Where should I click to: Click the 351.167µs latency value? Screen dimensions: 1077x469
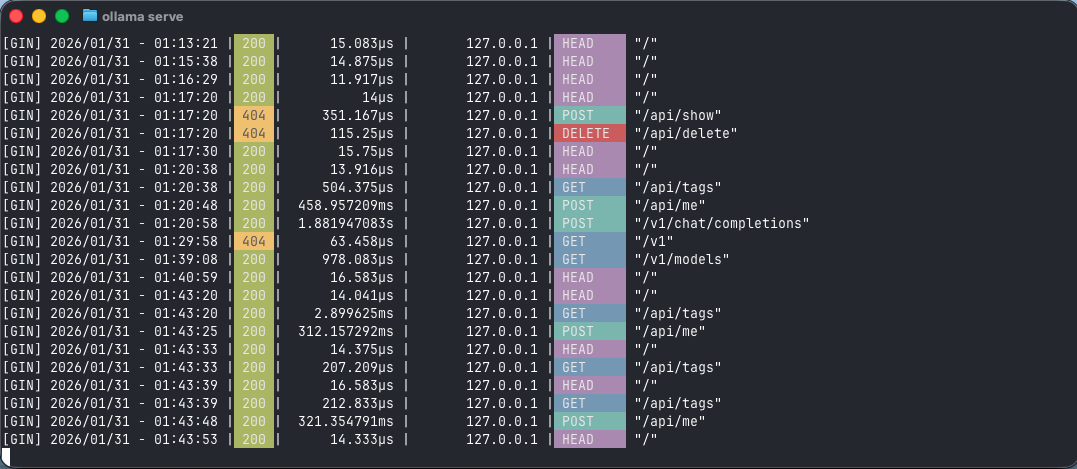pos(358,115)
